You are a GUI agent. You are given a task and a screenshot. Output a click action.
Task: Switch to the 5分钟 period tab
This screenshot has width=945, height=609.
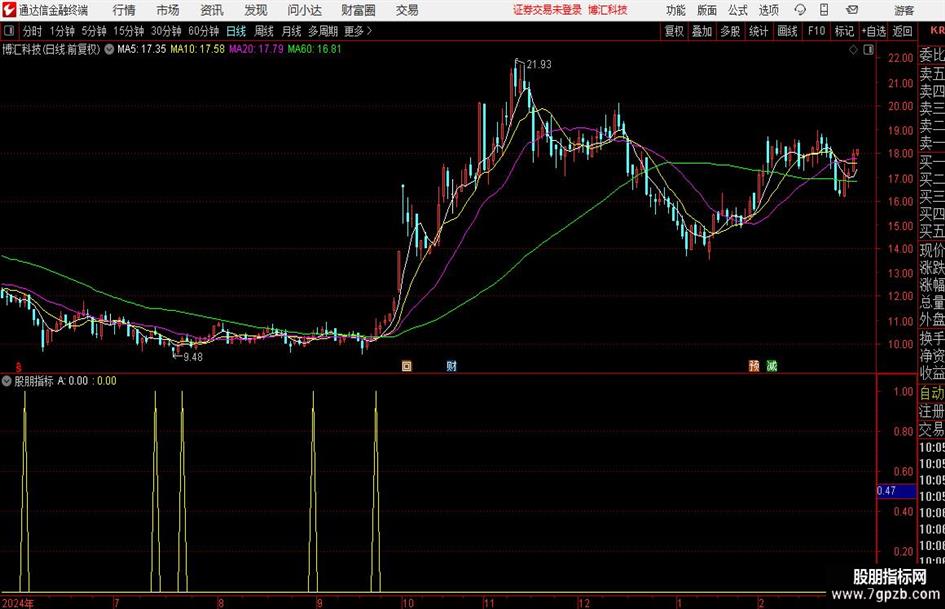coord(93,31)
